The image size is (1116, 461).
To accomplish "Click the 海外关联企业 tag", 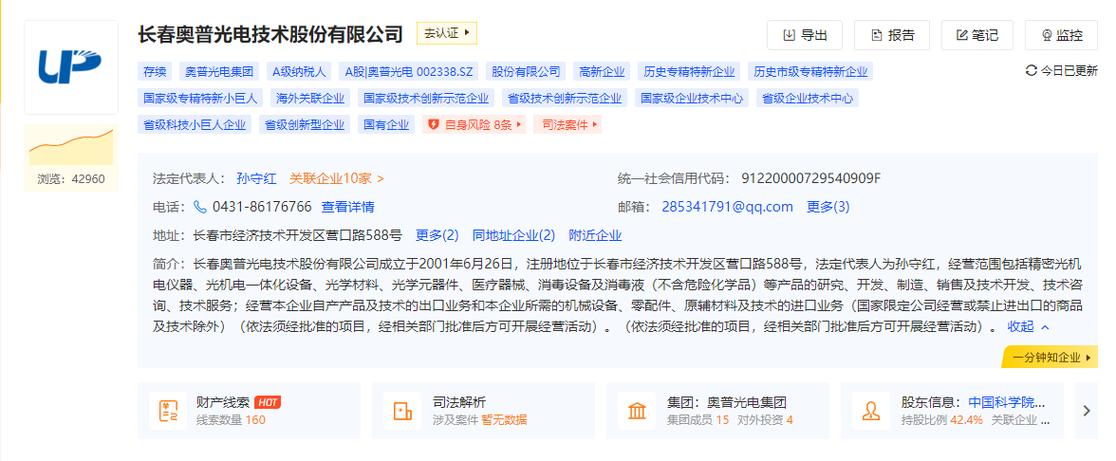I will (310, 98).
